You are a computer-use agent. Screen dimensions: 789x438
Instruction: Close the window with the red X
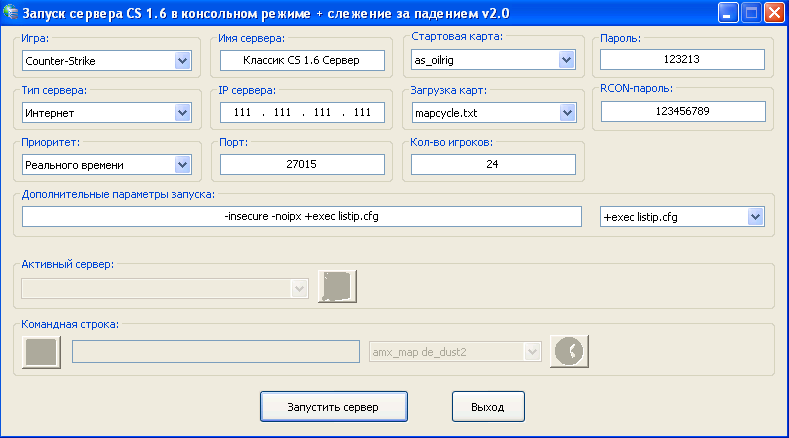pyautogui.click(x=773, y=13)
